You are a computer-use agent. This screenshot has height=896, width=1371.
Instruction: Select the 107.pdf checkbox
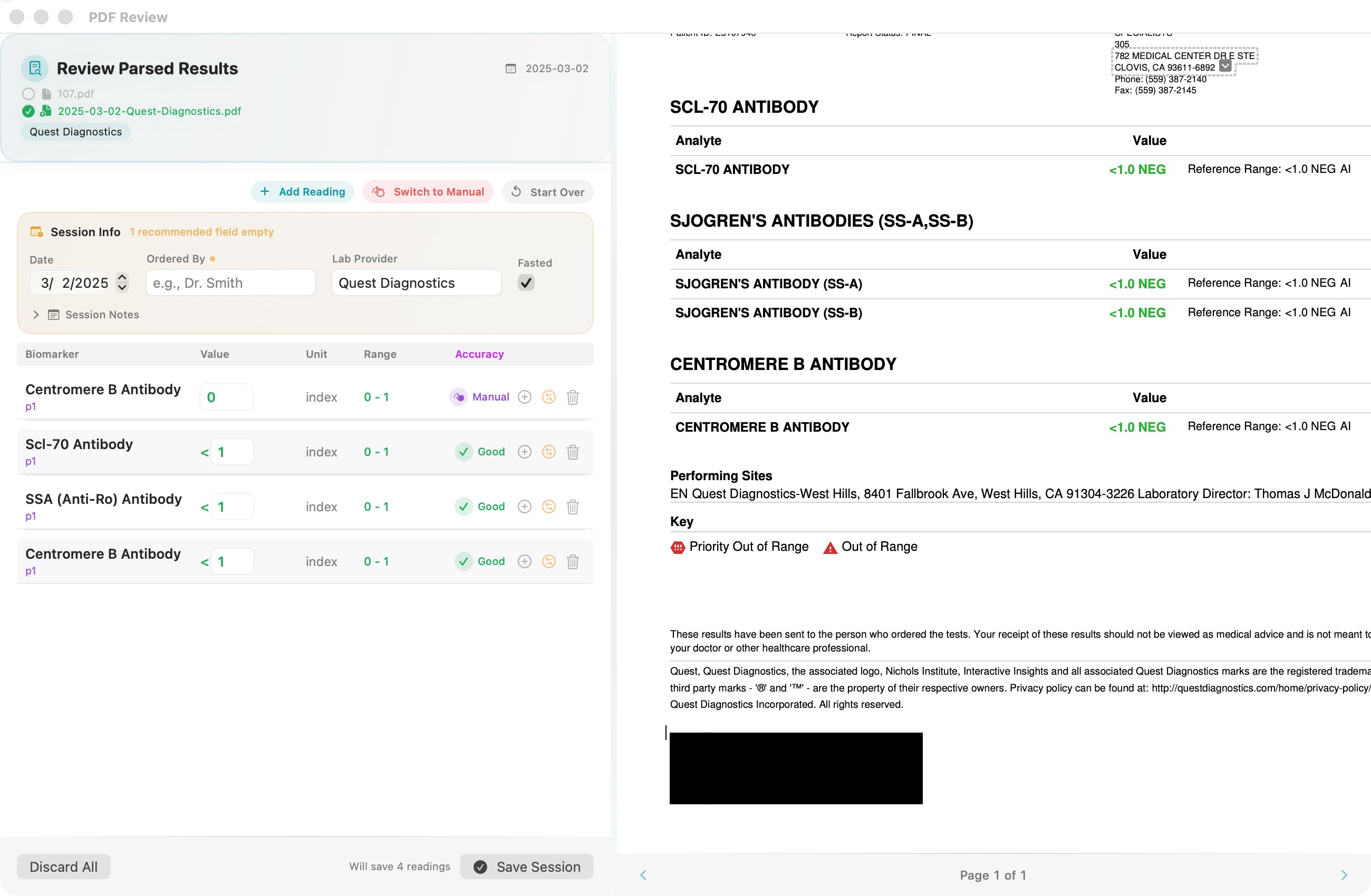[x=28, y=93]
